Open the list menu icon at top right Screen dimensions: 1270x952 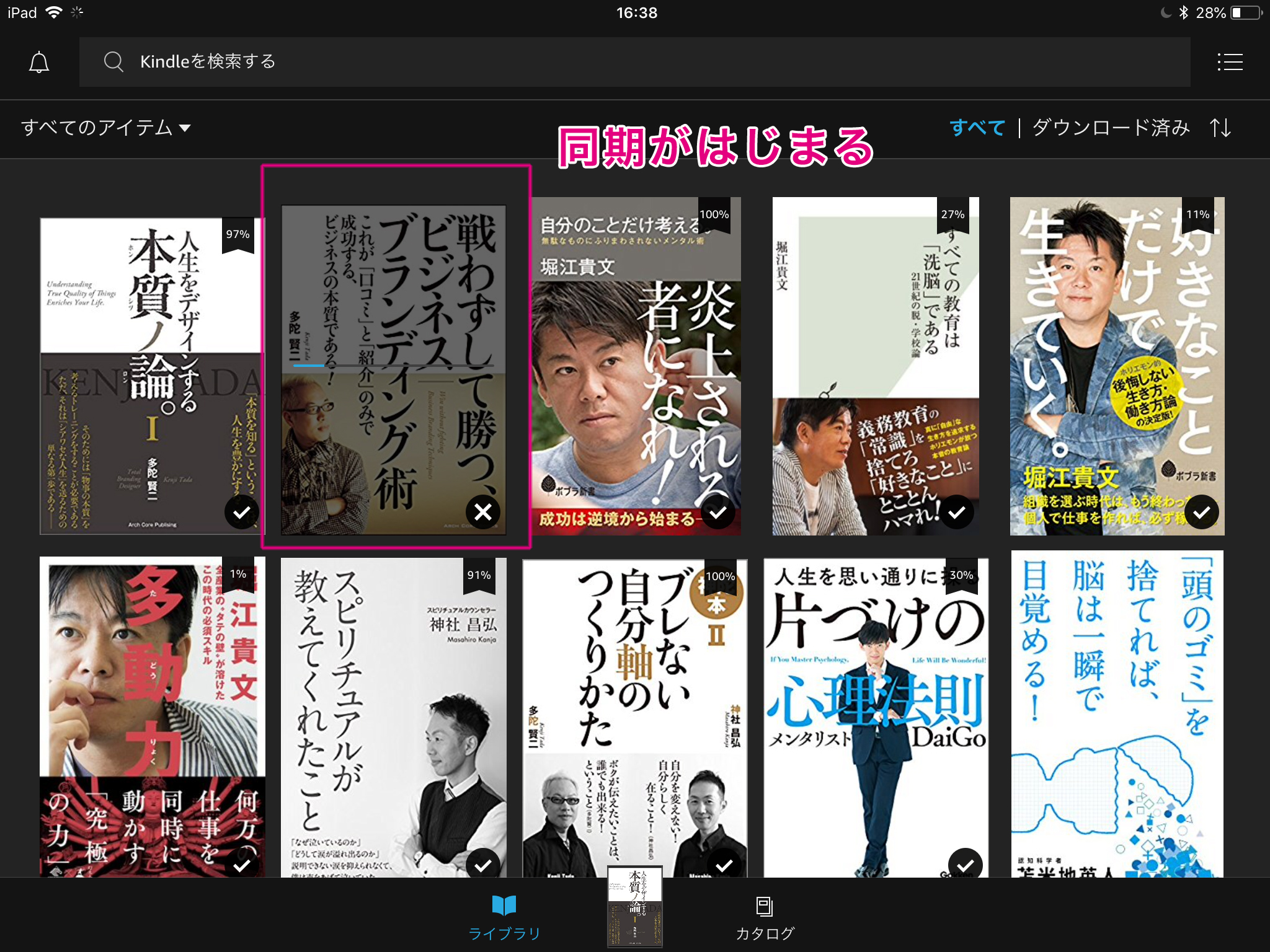pos(1230,61)
